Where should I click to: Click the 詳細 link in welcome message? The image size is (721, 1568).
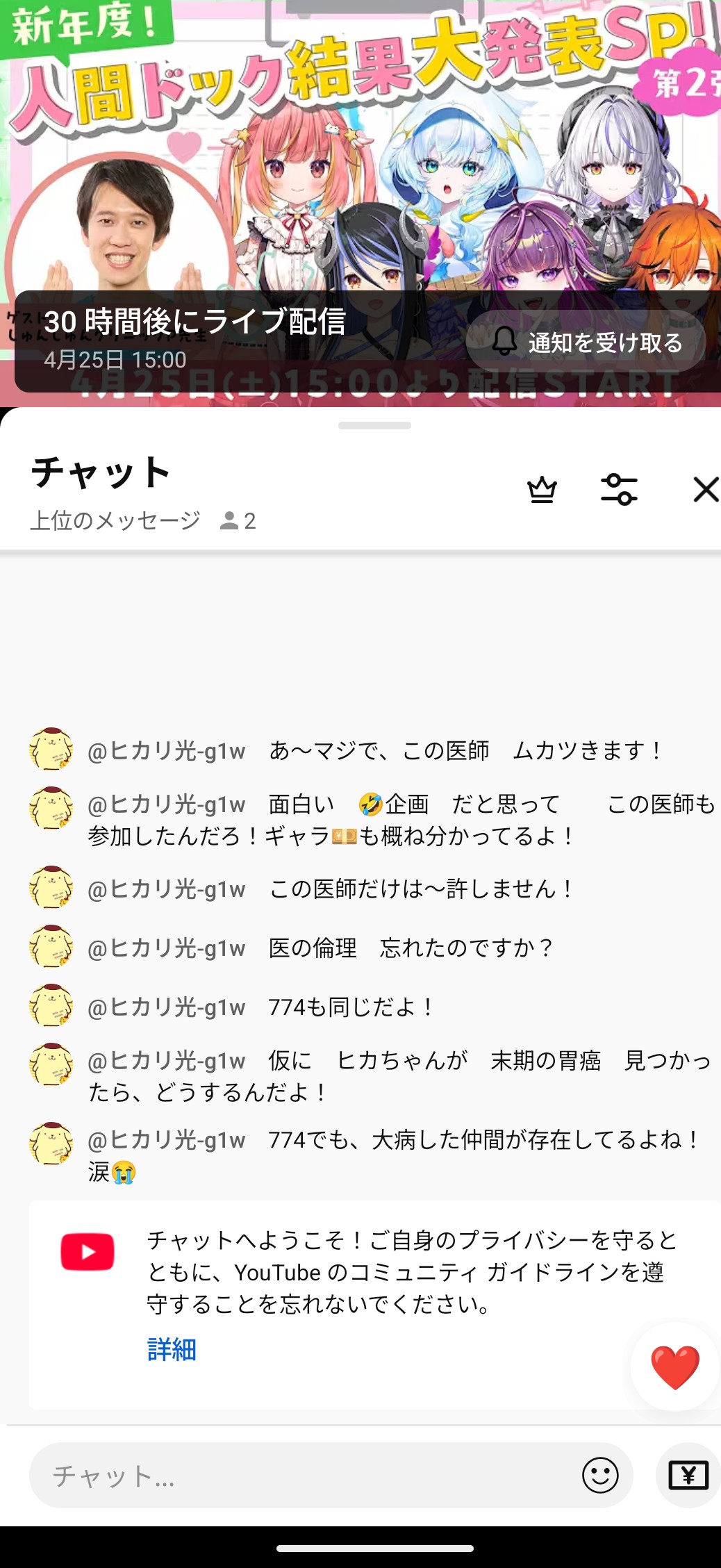[172, 1349]
